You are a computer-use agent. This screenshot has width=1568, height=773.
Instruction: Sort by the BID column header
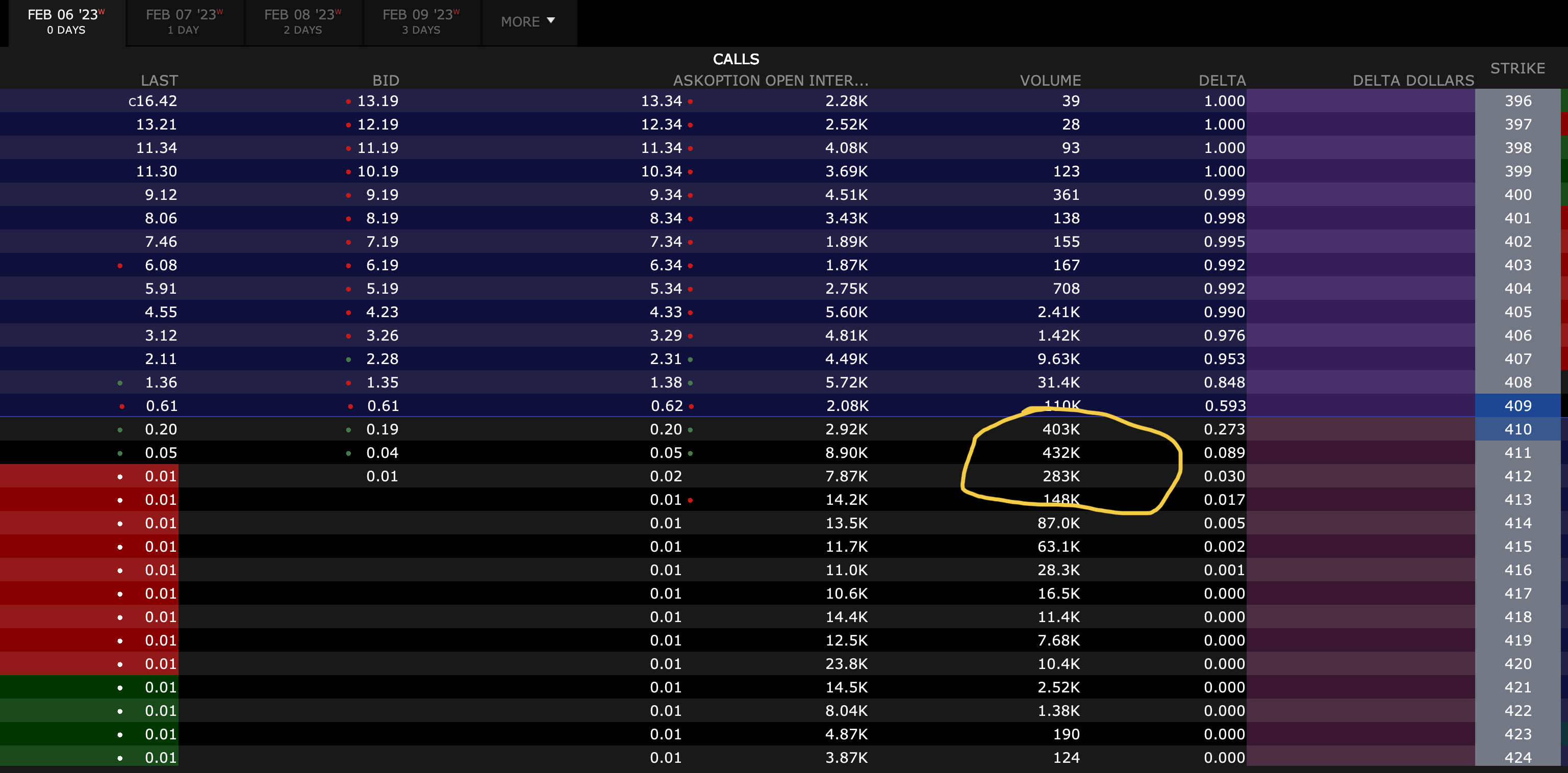(385, 81)
